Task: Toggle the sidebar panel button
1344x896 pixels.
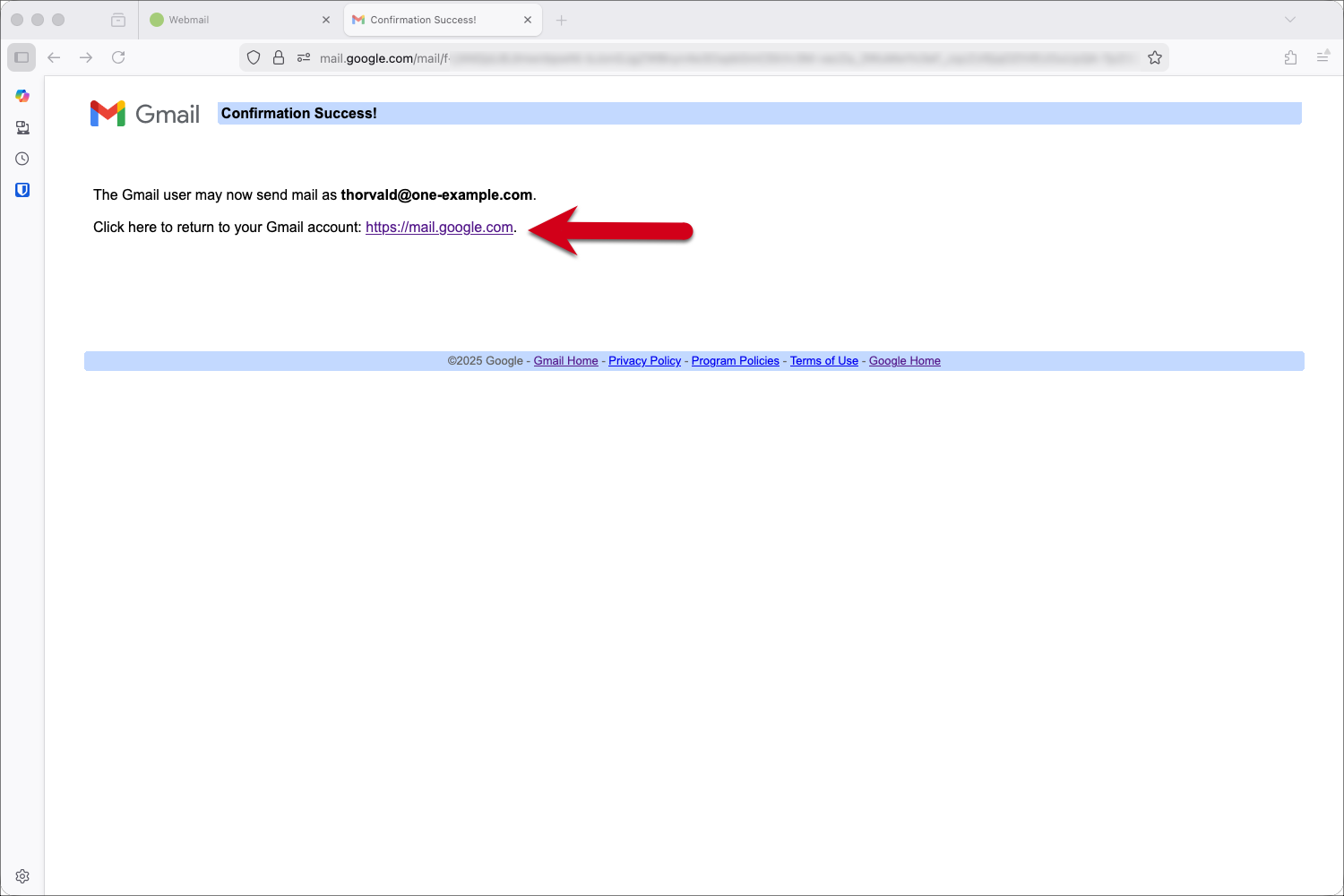Action: (x=21, y=56)
